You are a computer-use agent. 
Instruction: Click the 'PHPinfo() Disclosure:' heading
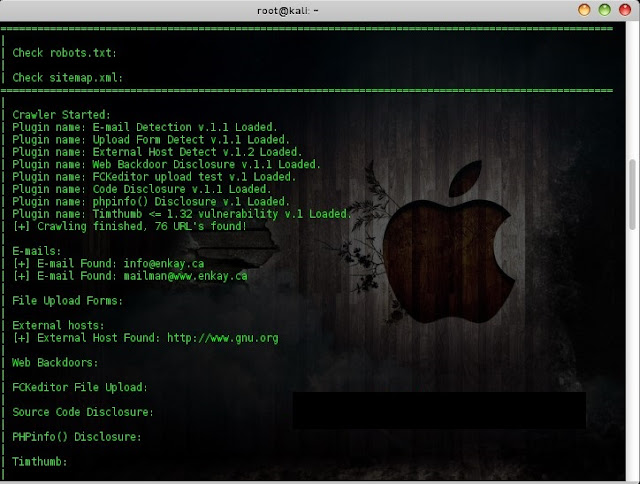coord(77,437)
